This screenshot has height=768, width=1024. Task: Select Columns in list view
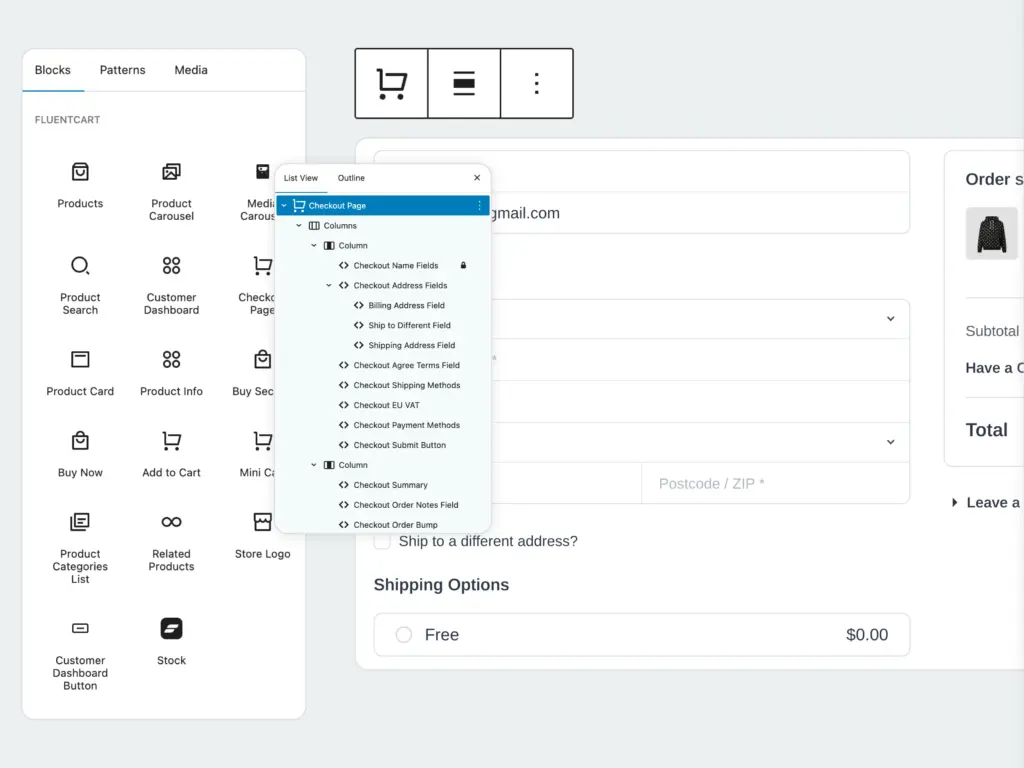(x=383, y=225)
